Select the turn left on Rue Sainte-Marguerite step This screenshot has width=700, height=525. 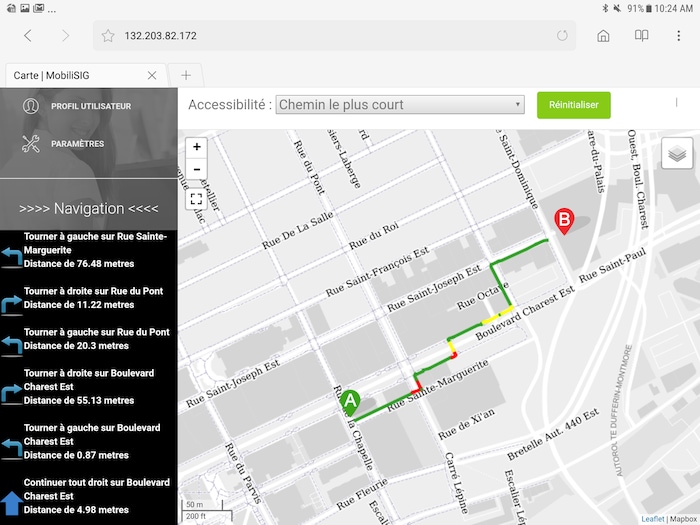[x=89, y=250]
